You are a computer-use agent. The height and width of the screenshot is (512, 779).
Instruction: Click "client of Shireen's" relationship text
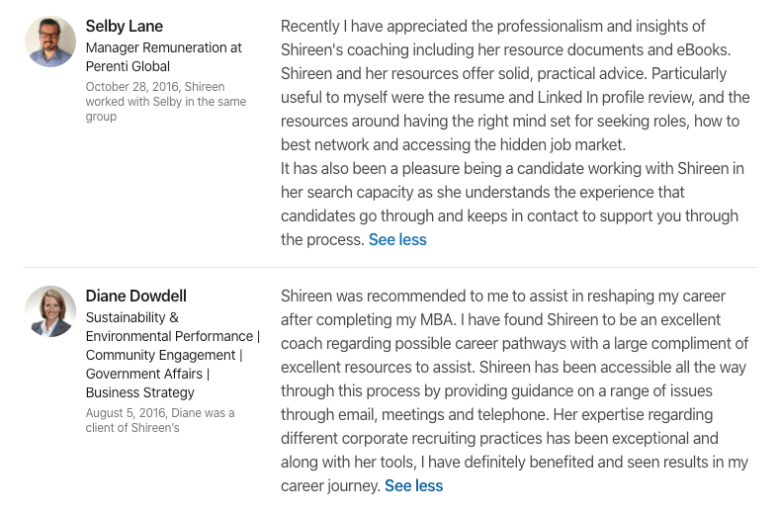[132, 428]
